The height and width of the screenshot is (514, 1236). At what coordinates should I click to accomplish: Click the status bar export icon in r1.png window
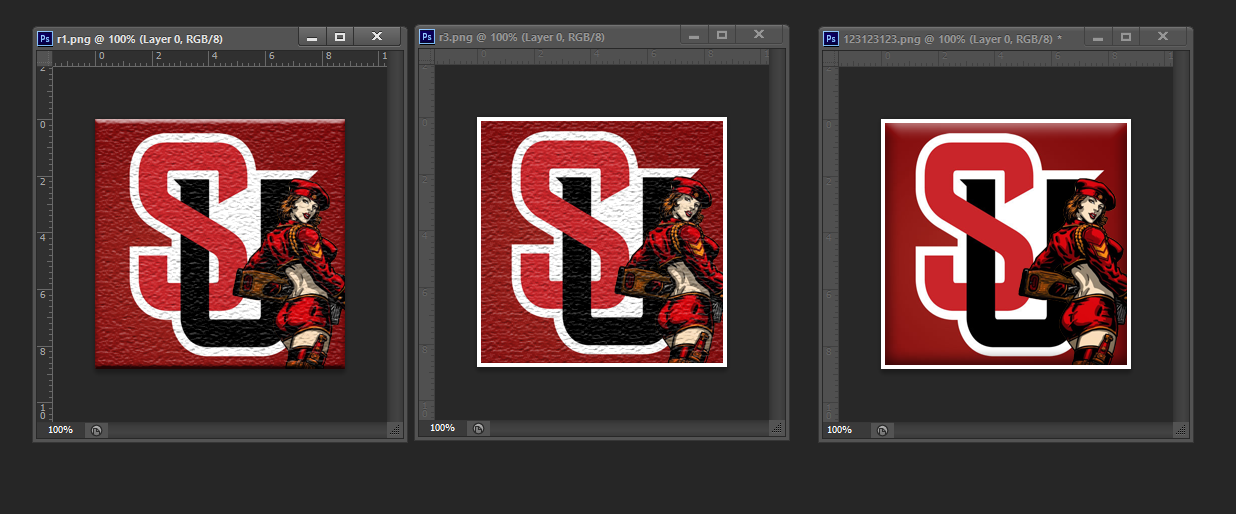click(x=97, y=430)
